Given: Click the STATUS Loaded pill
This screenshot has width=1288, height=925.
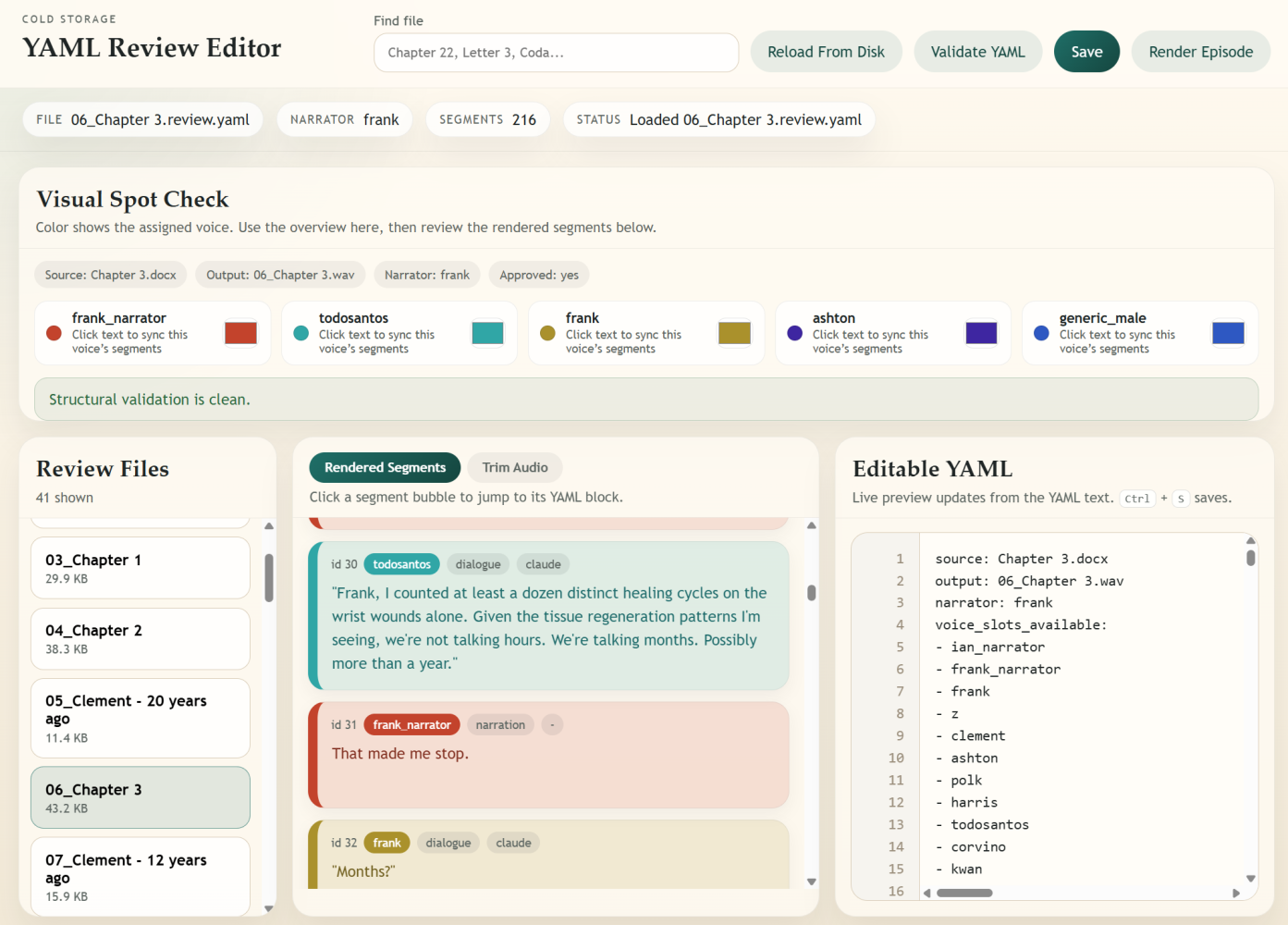Looking at the screenshot, I should click(x=719, y=119).
